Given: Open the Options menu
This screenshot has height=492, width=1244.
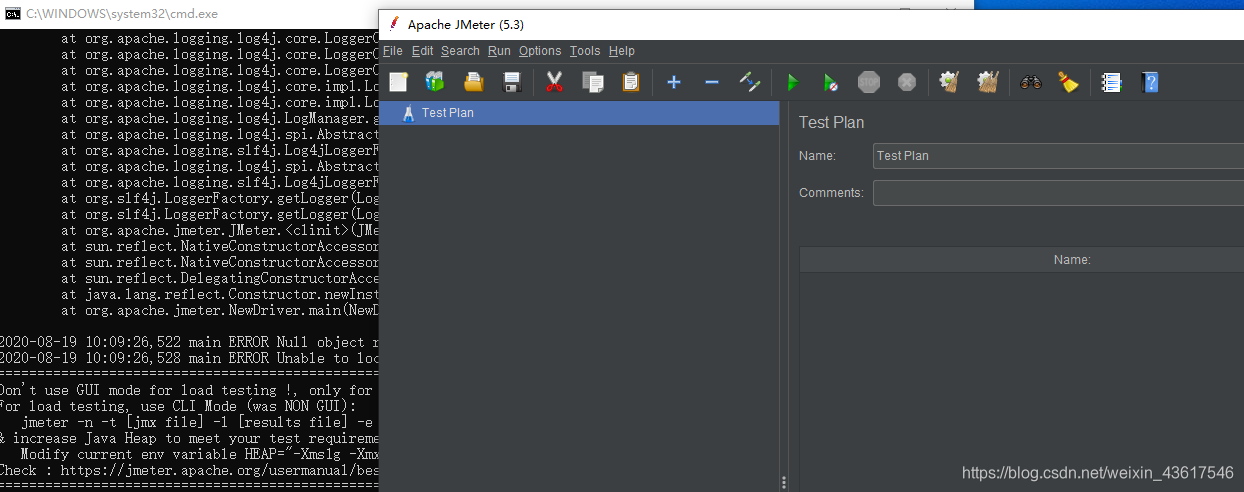Looking at the screenshot, I should coord(540,51).
